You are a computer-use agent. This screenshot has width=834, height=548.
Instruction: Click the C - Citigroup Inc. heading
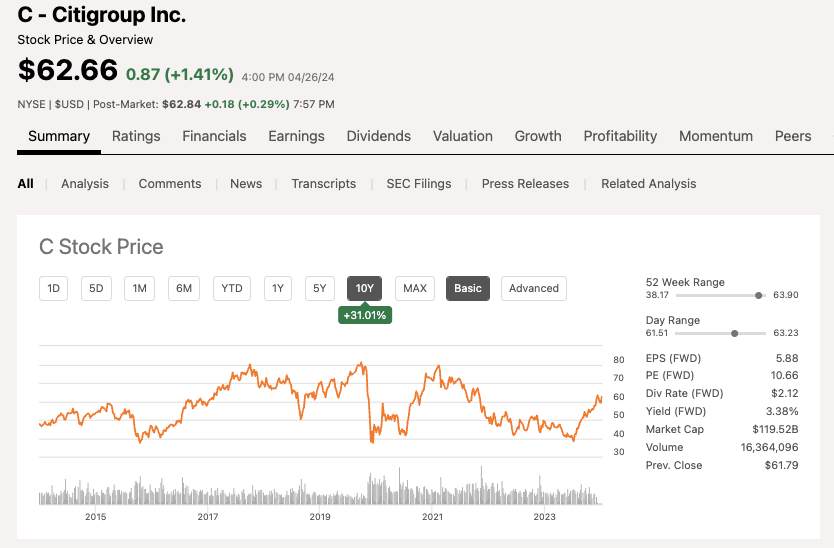coord(102,15)
